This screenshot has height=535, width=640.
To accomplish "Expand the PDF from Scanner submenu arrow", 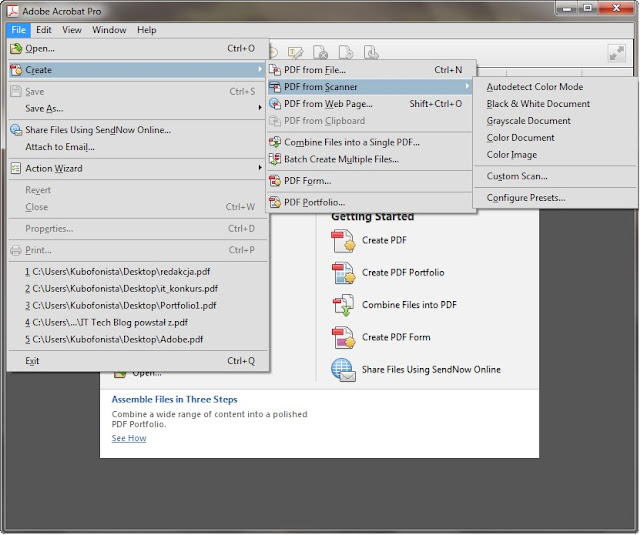I will coord(467,86).
